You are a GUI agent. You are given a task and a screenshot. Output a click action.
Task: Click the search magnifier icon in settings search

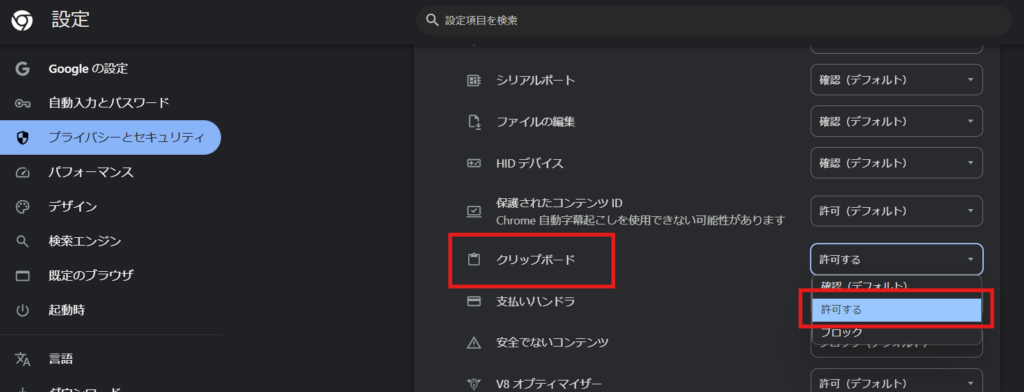pyautogui.click(x=432, y=20)
